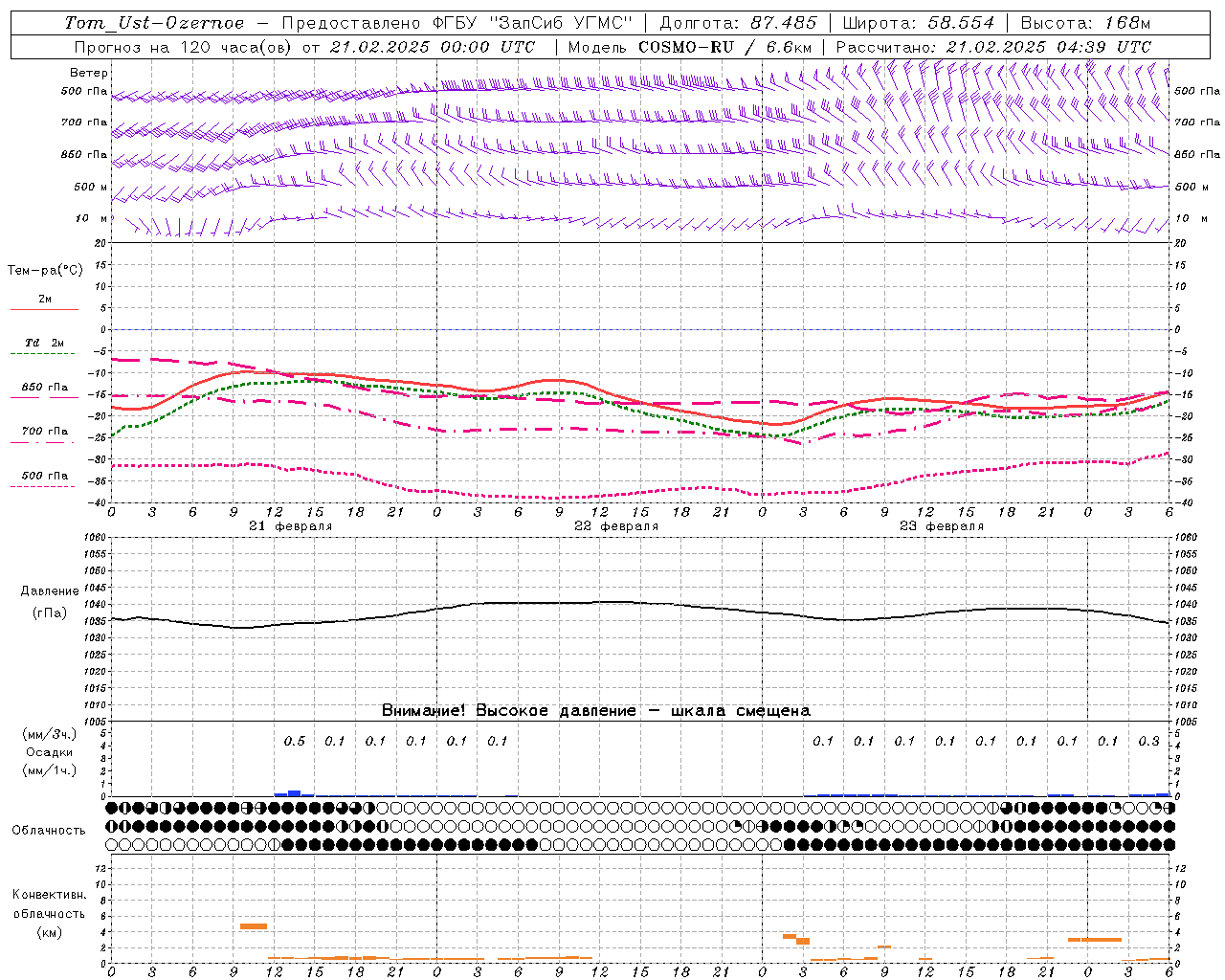Click the computed time Рассчитано: 21.02.2025 04:39 UTC
The width and height of the screenshot is (1225, 980).
(994, 47)
